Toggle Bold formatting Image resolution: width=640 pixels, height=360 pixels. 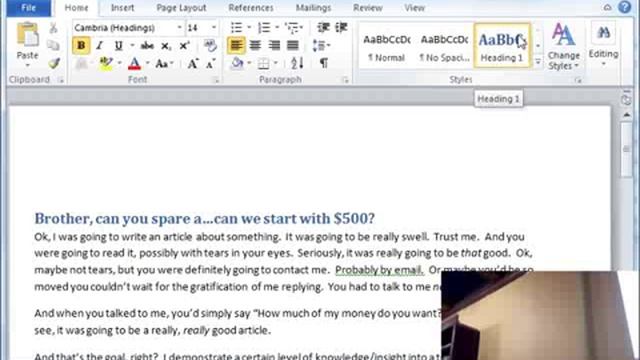(x=81, y=45)
